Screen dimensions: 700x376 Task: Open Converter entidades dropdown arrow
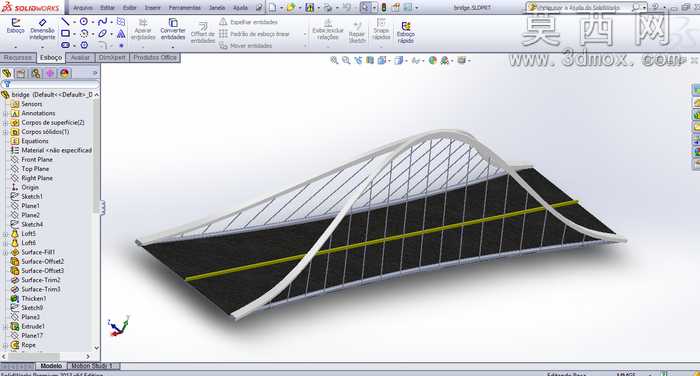pos(173,47)
